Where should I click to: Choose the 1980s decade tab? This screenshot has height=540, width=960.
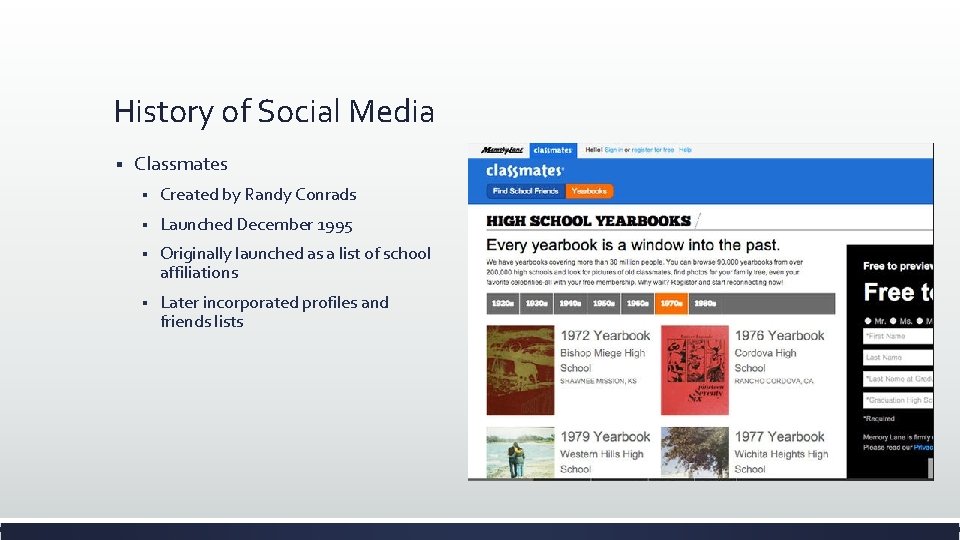pos(705,304)
